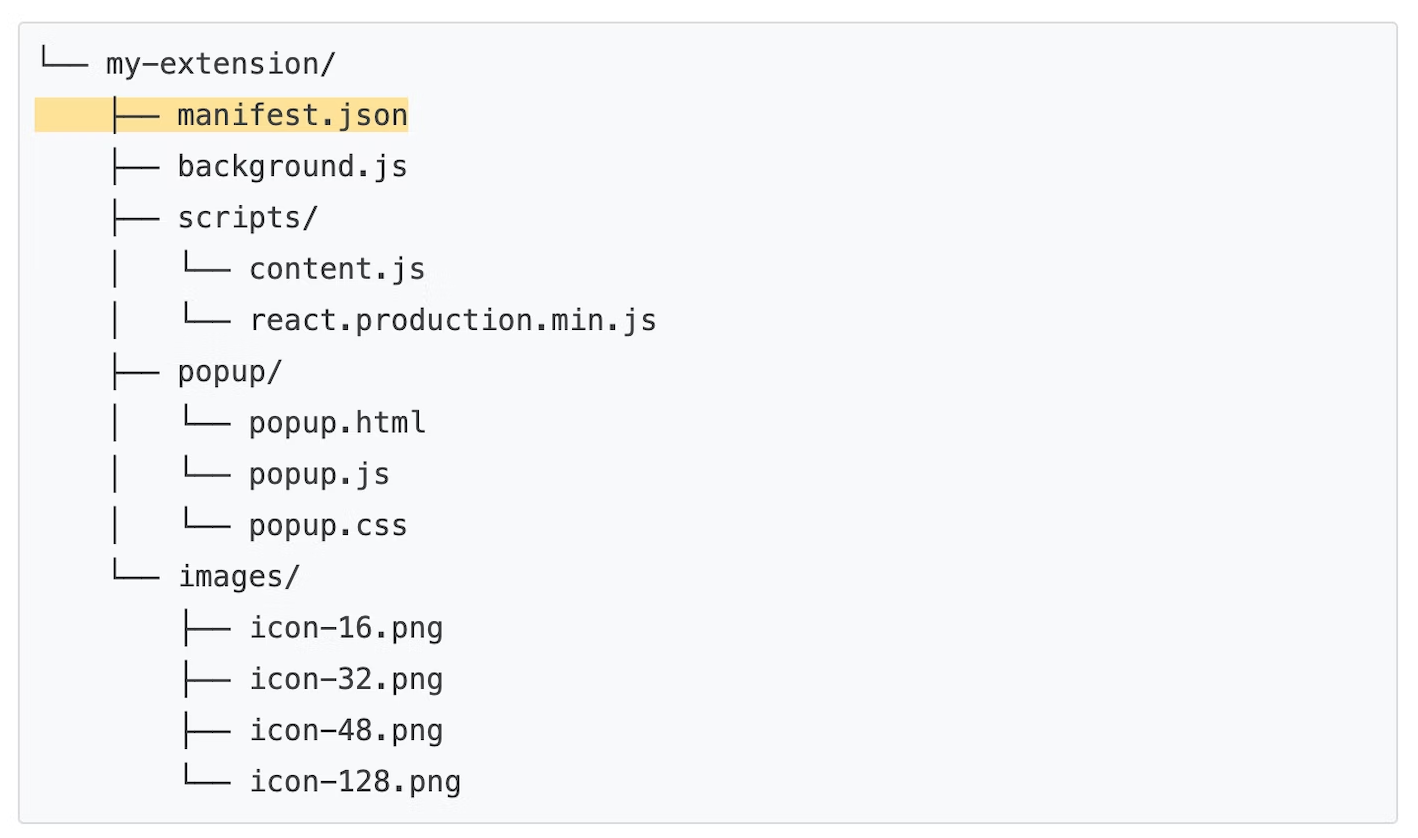Click the popup.css file entry
Image resolution: width=1418 pixels, height=838 pixels.
point(328,525)
